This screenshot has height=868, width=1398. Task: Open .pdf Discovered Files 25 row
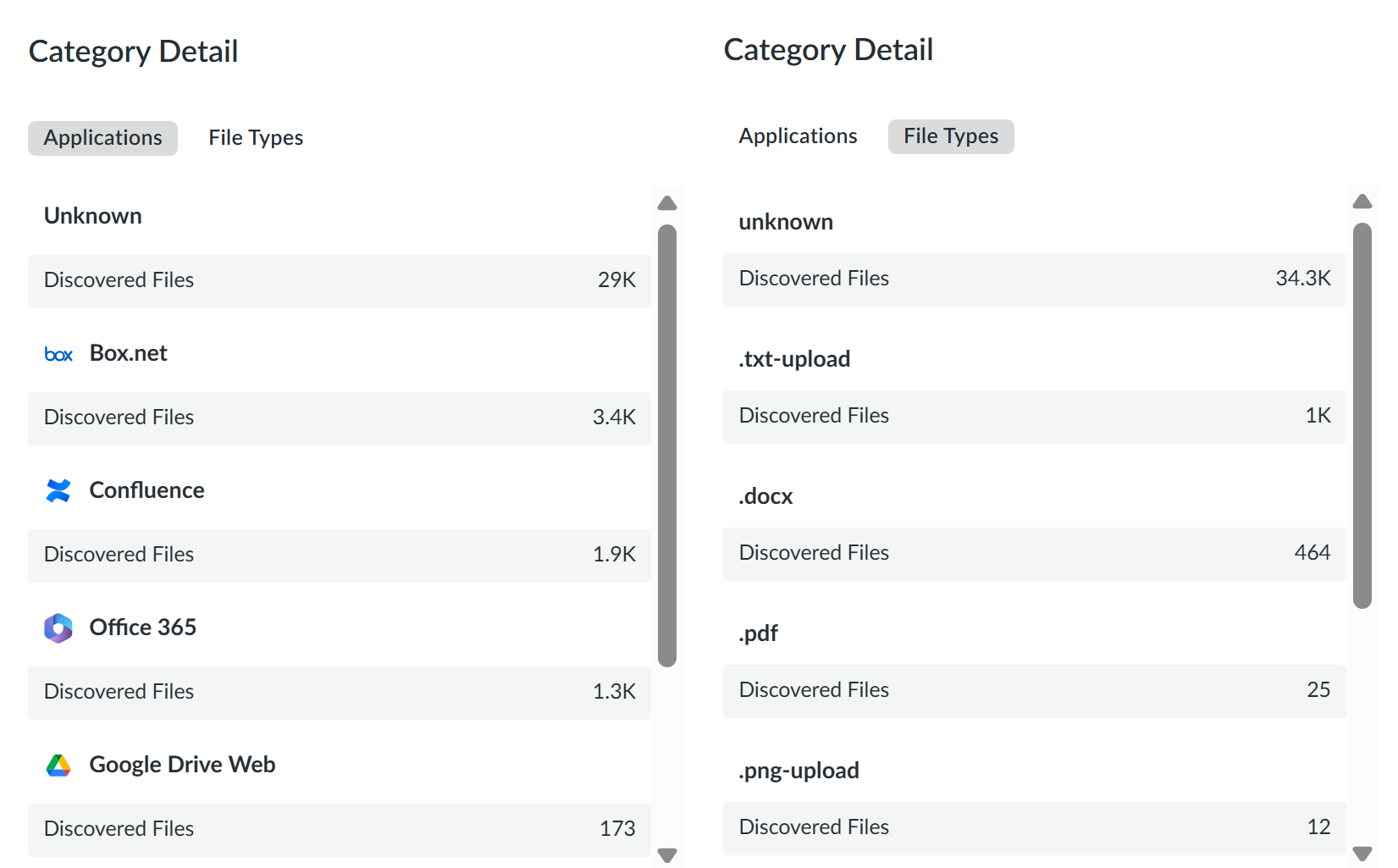(1034, 690)
